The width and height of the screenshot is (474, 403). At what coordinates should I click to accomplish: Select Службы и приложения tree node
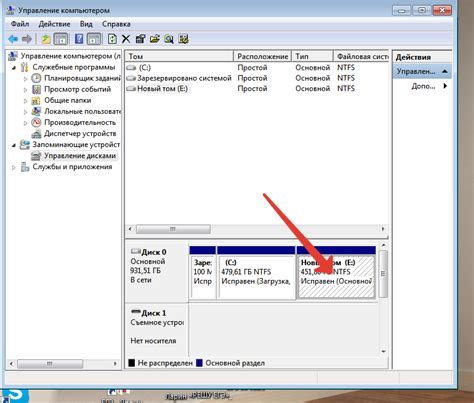[72, 167]
